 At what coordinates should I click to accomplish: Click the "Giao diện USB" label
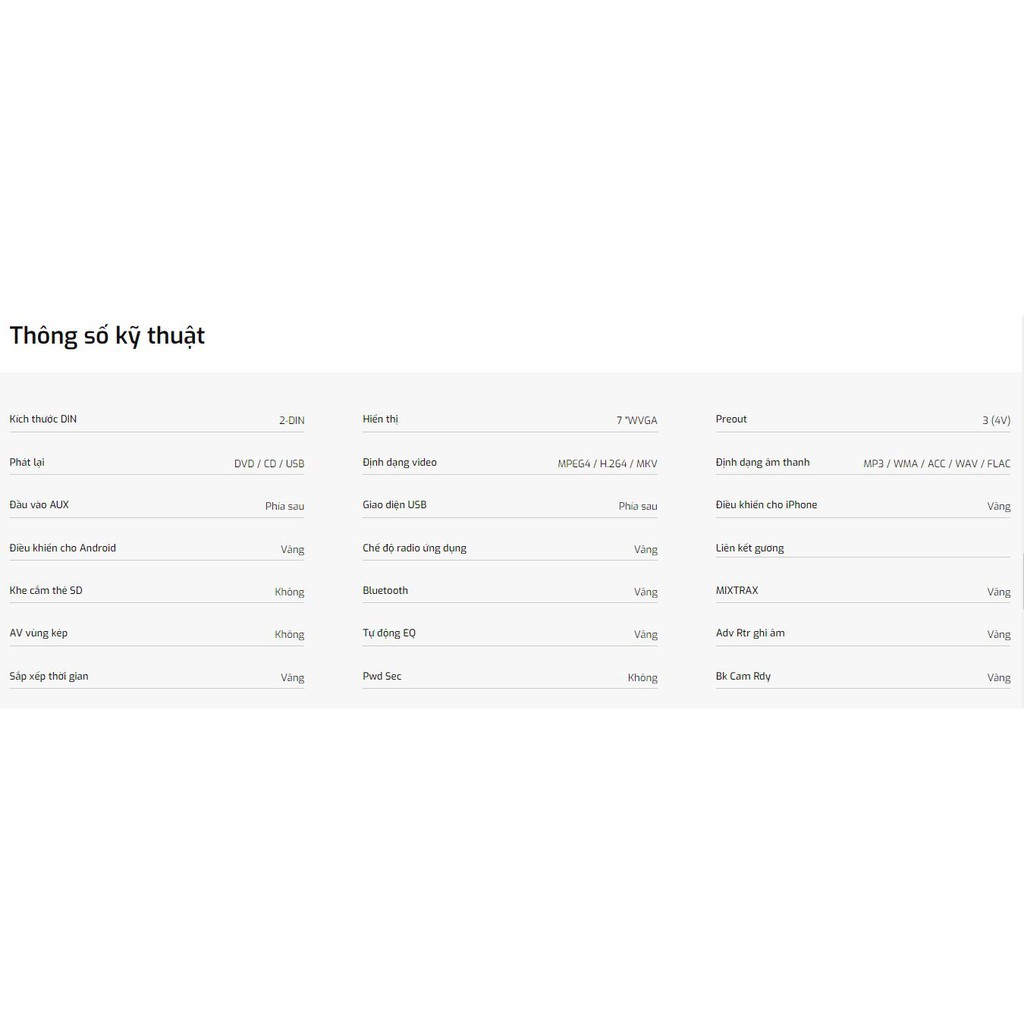pyautogui.click(x=394, y=505)
